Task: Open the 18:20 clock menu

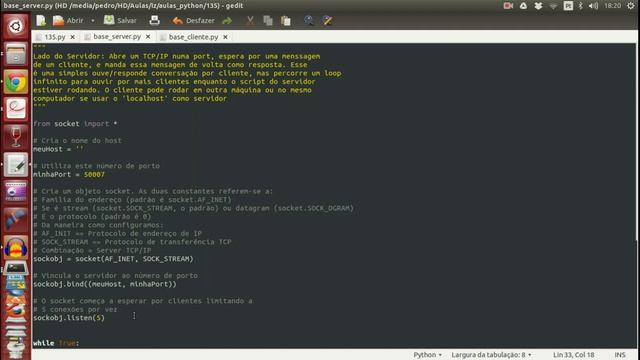Action: [612, 6]
